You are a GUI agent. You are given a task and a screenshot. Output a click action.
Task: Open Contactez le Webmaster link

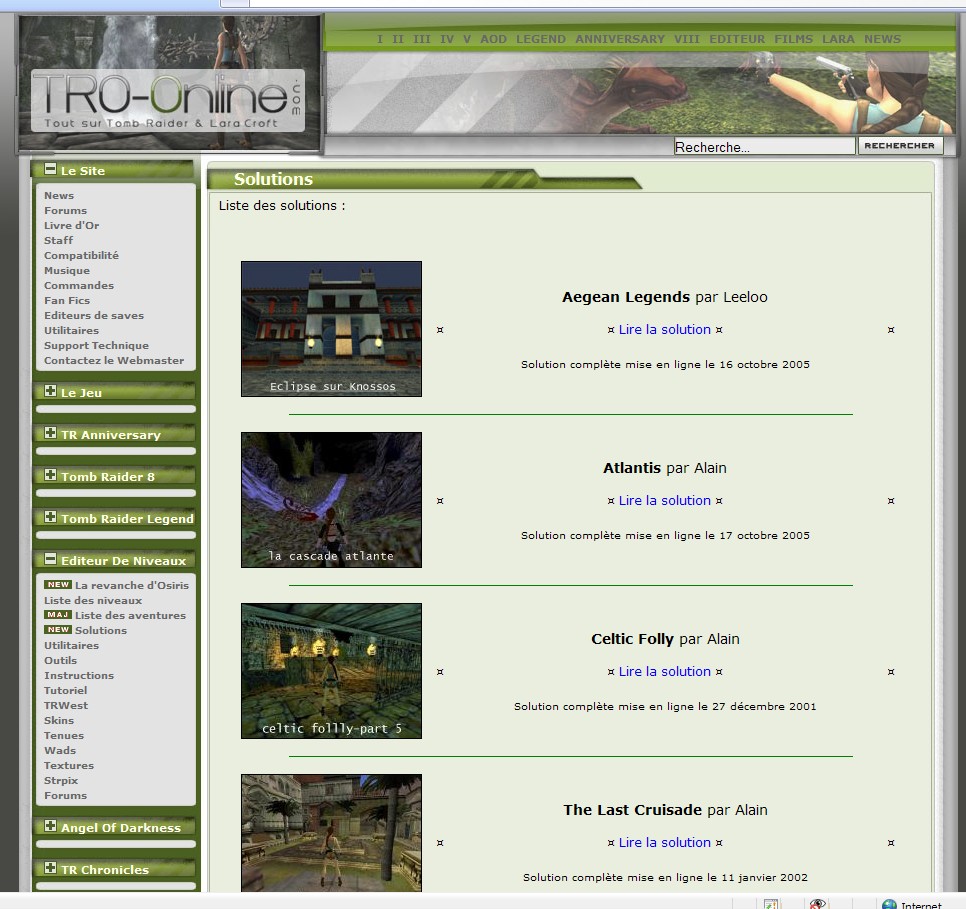click(114, 360)
